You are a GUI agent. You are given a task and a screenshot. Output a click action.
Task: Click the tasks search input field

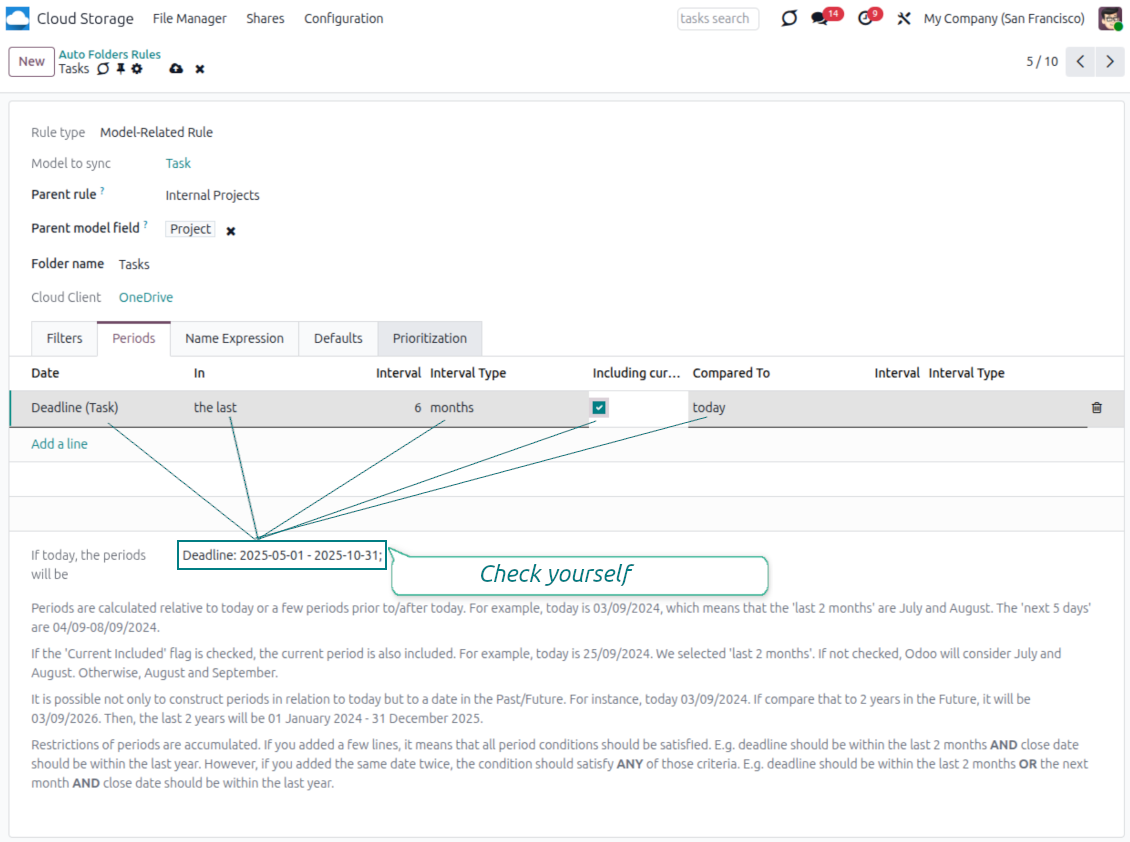pyautogui.click(x=717, y=19)
